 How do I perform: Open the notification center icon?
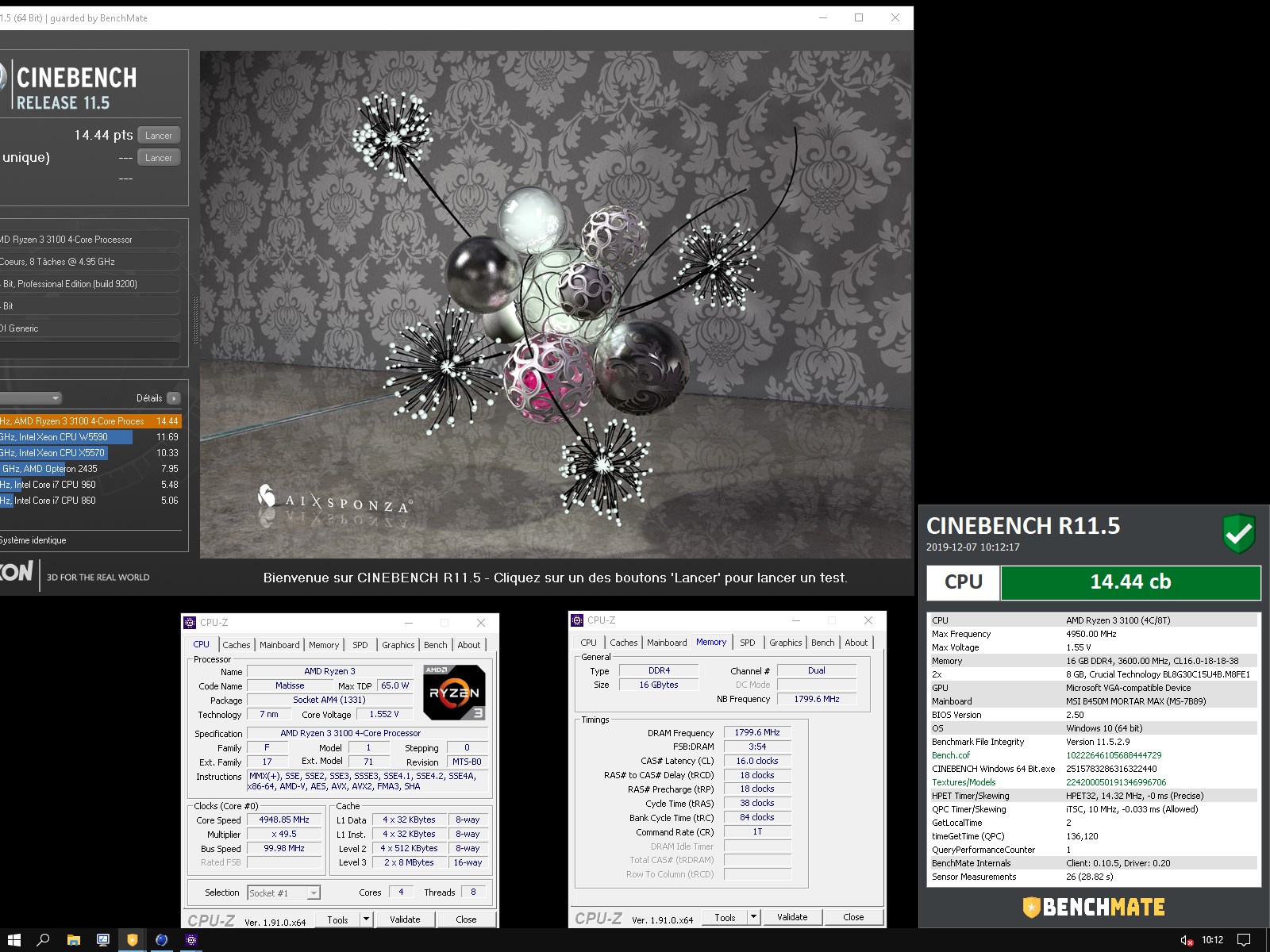[x=1244, y=940]
